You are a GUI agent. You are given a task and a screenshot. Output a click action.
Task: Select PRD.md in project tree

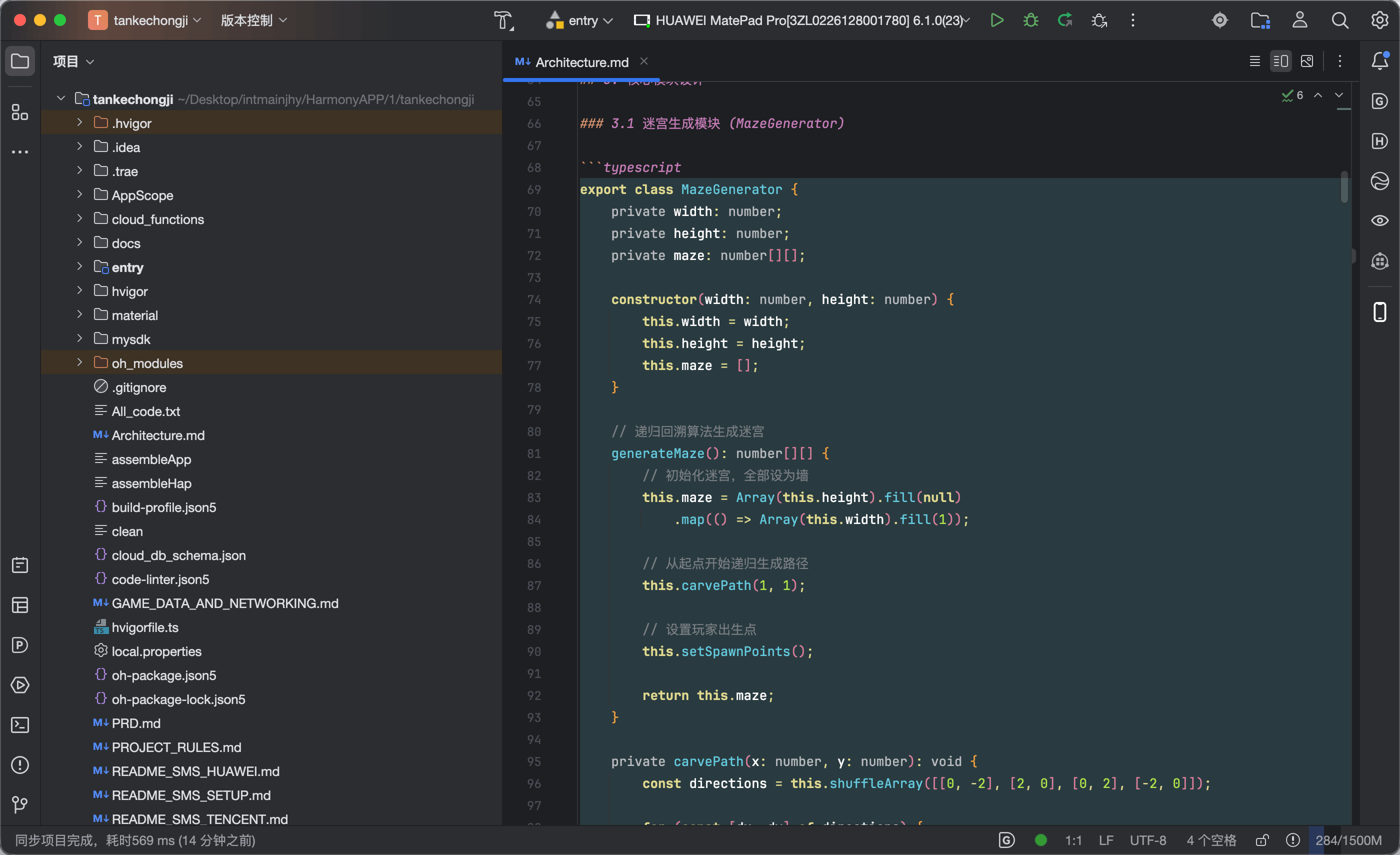point(136,722)
